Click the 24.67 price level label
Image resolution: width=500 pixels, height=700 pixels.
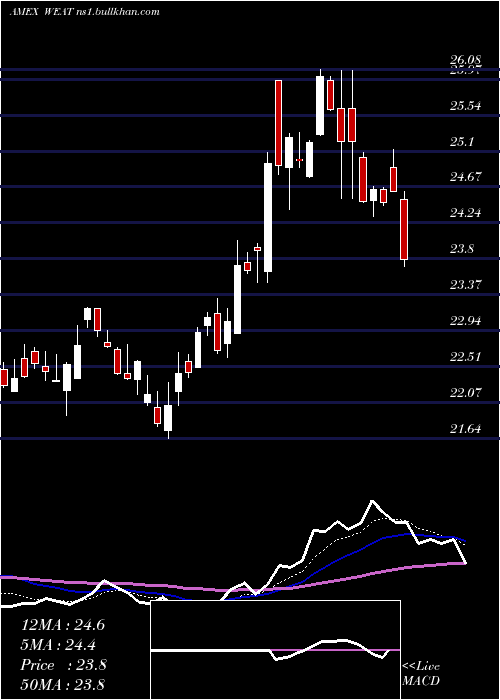pos(466,177)
